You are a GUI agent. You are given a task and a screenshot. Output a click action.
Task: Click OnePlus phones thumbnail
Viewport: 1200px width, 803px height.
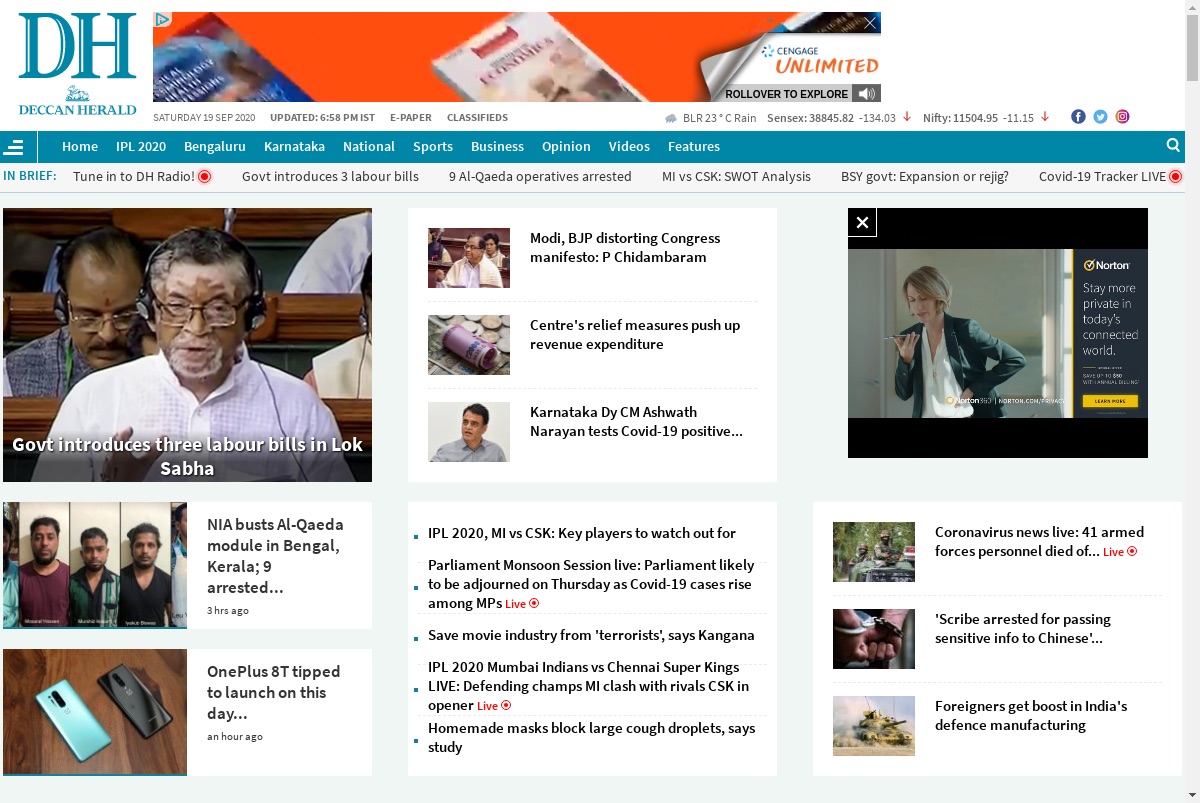click(x=95, y=712)
